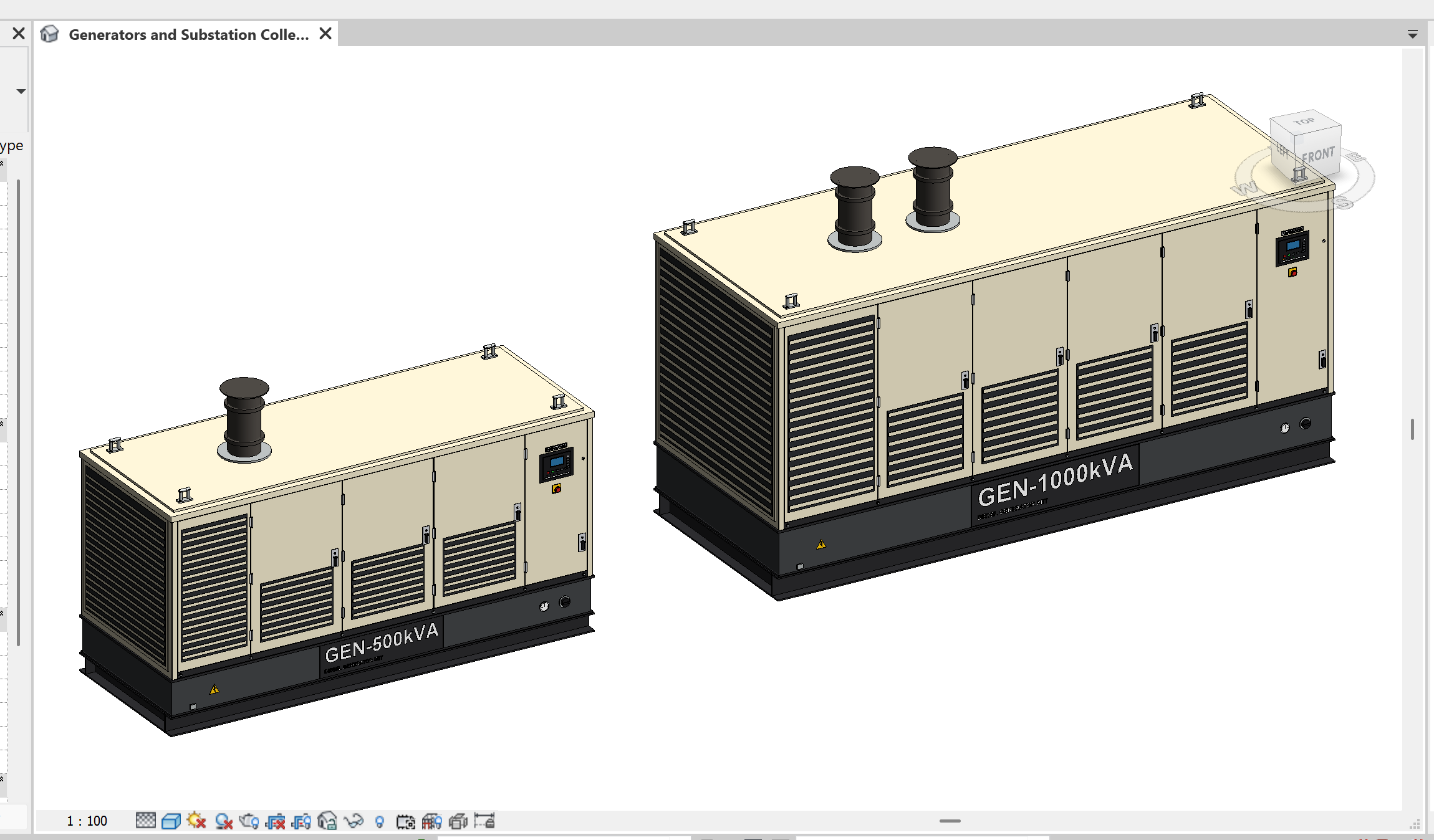The height and width of the screenshot is (840, 1434).
Task: Click the Temporary View Properties icon
Action: click(406, 821)
